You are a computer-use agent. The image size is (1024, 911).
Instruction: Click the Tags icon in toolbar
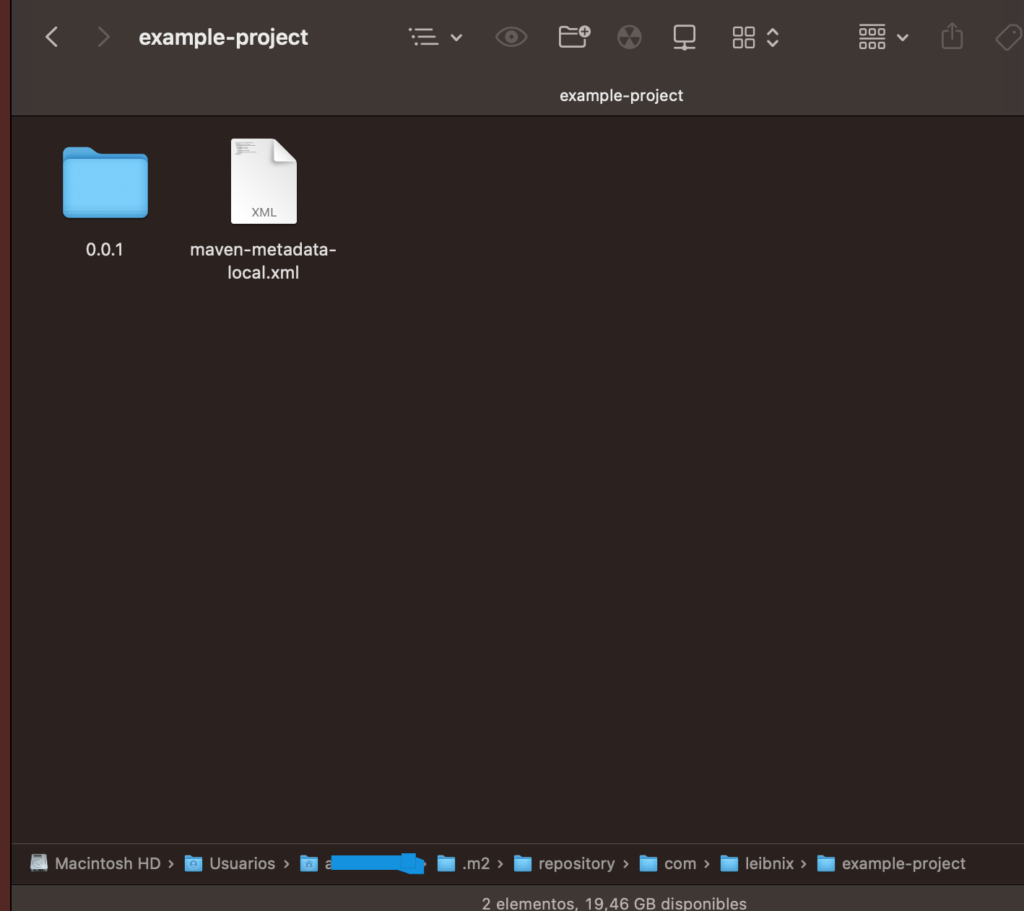pyautogui.click(x=1008, y=38)
